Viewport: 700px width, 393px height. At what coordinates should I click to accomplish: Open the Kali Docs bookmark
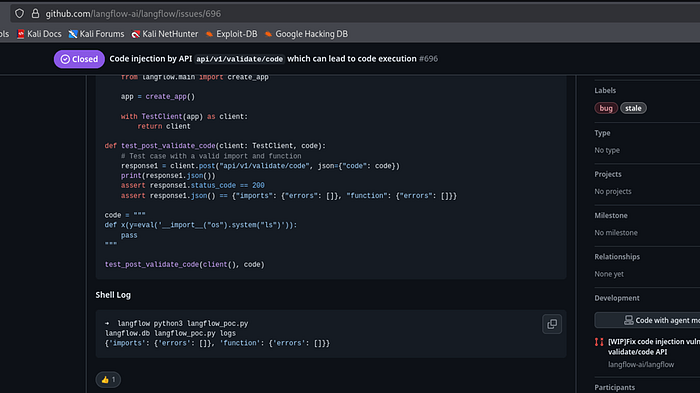[39, 34]
